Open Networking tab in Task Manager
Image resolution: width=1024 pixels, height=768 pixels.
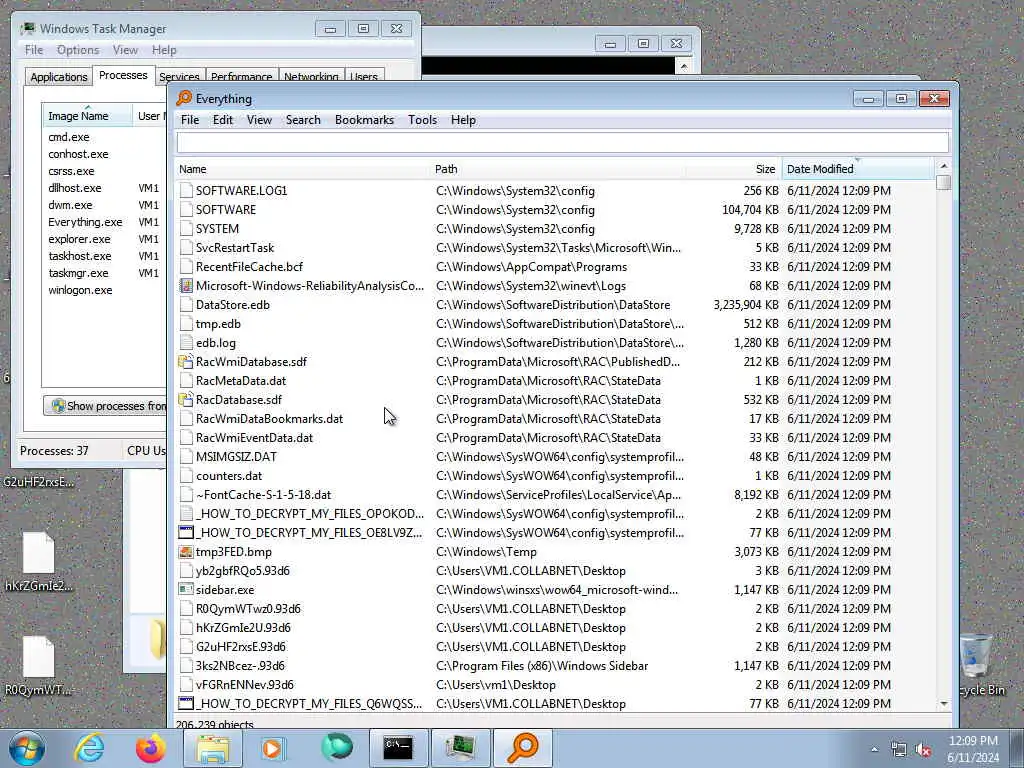[311, 77]
